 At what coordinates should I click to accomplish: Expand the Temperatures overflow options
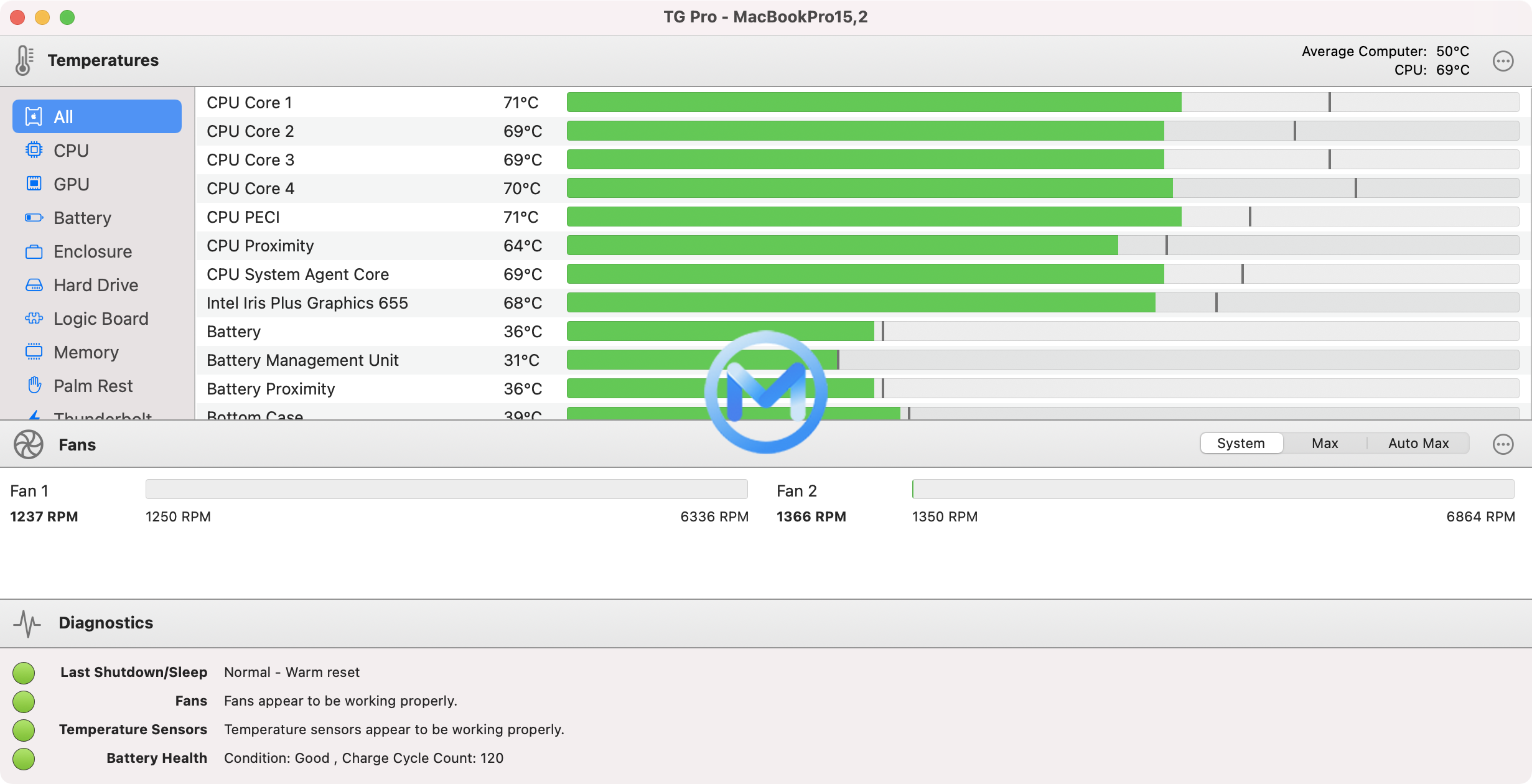pos(1503,60)
